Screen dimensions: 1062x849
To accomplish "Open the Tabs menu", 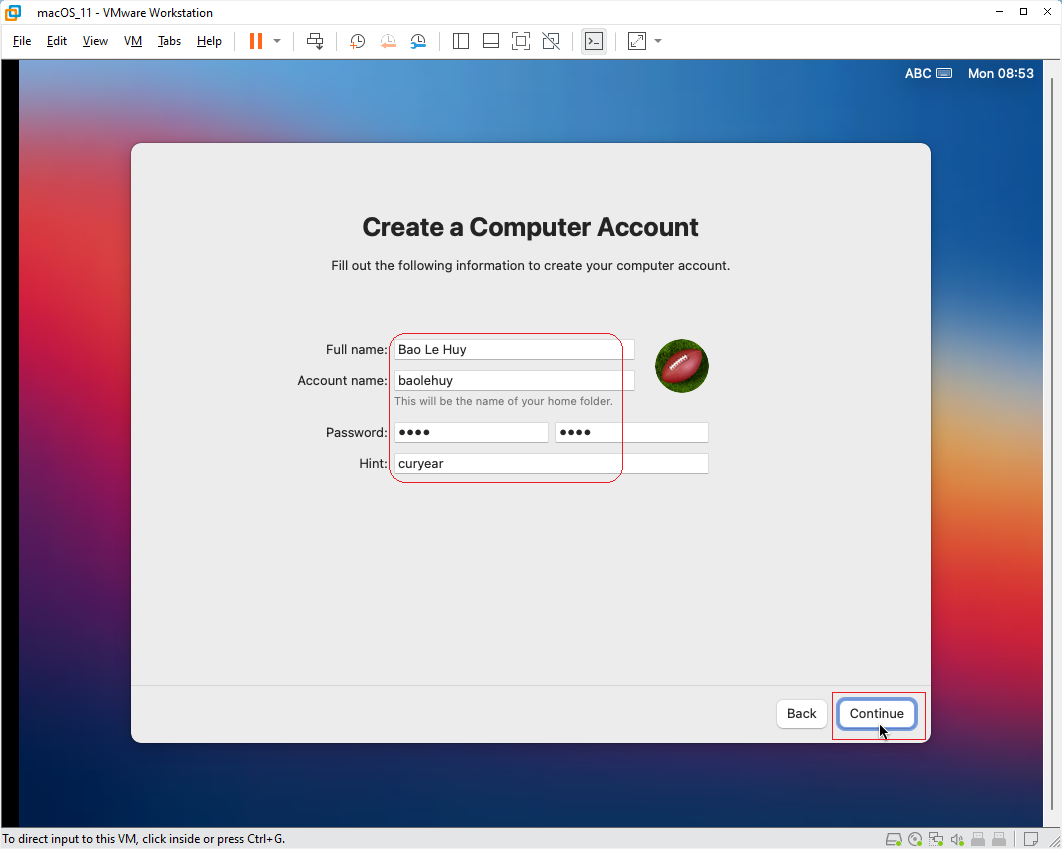I will point(169,41).
